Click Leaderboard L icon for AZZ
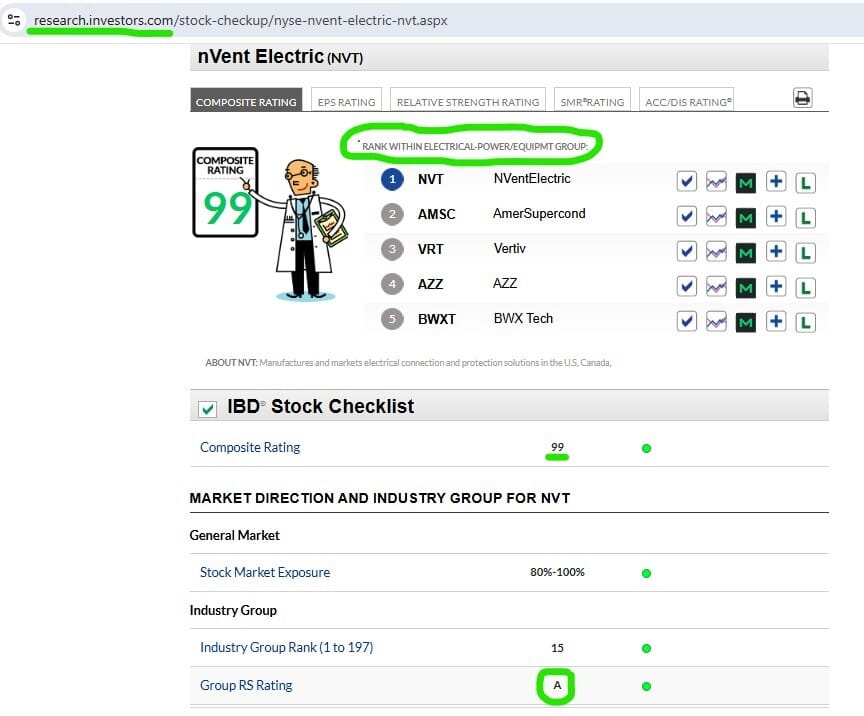864x716 pixels. pos(806,288)
